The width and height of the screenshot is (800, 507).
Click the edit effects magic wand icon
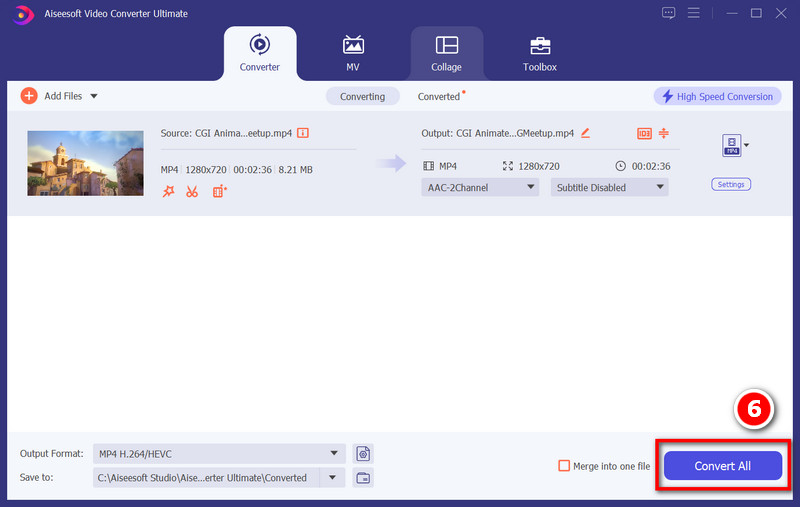pyautogui.click(x=168, y=191)
